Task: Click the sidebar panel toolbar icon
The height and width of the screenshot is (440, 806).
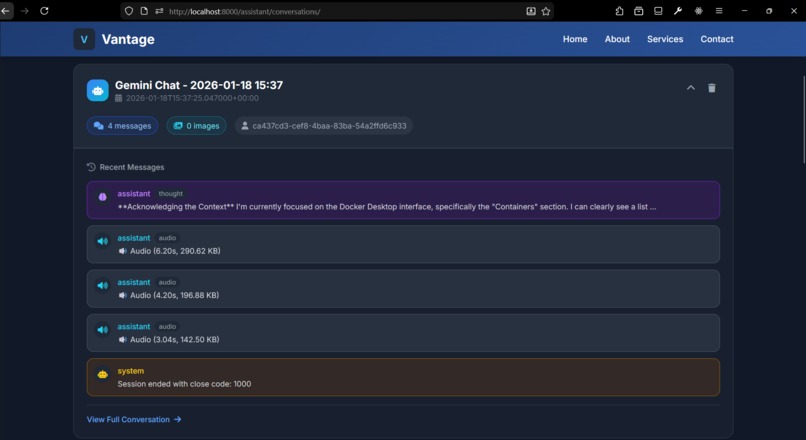Action: (x=658, y=11)
